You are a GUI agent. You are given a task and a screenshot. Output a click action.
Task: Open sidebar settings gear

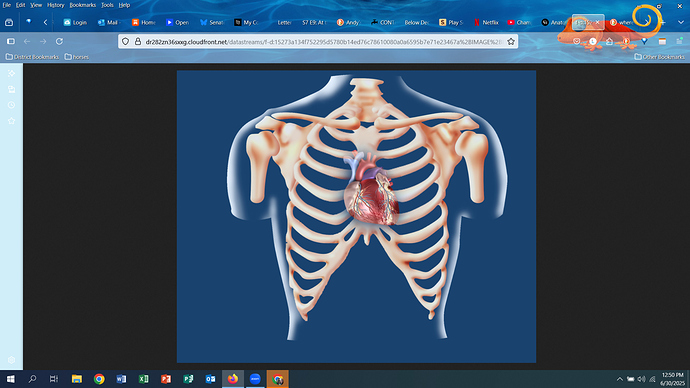coord(11,360)
